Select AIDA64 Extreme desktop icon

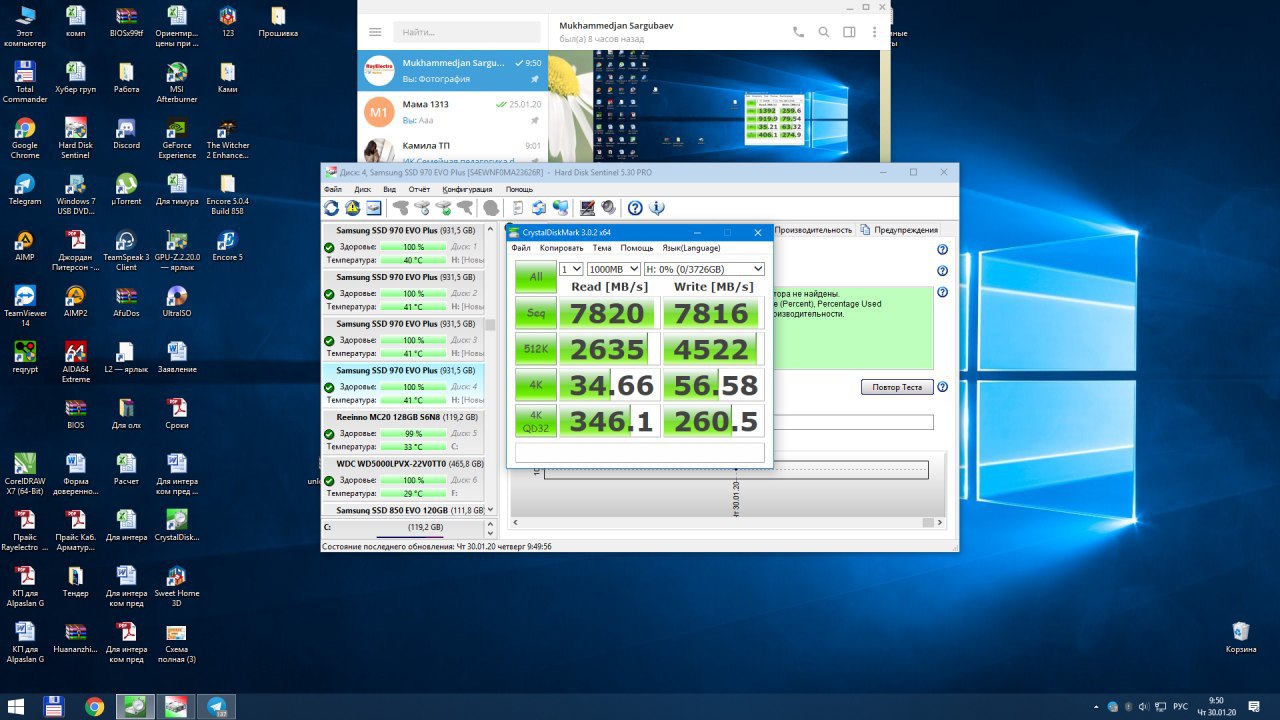[75, 362]
